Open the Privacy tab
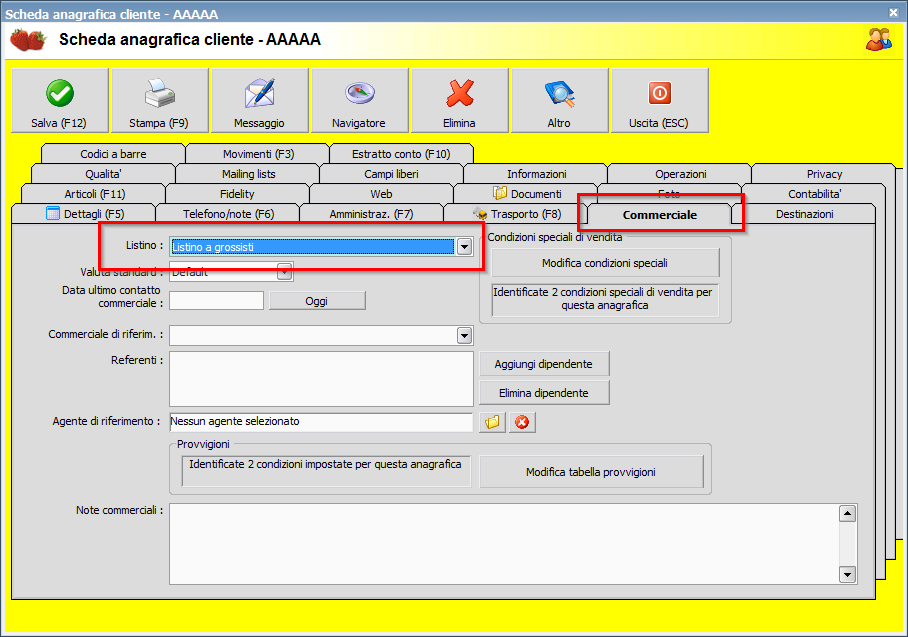Image resolution: width=908 pixels, height=637 pixels. pos(824,174)
